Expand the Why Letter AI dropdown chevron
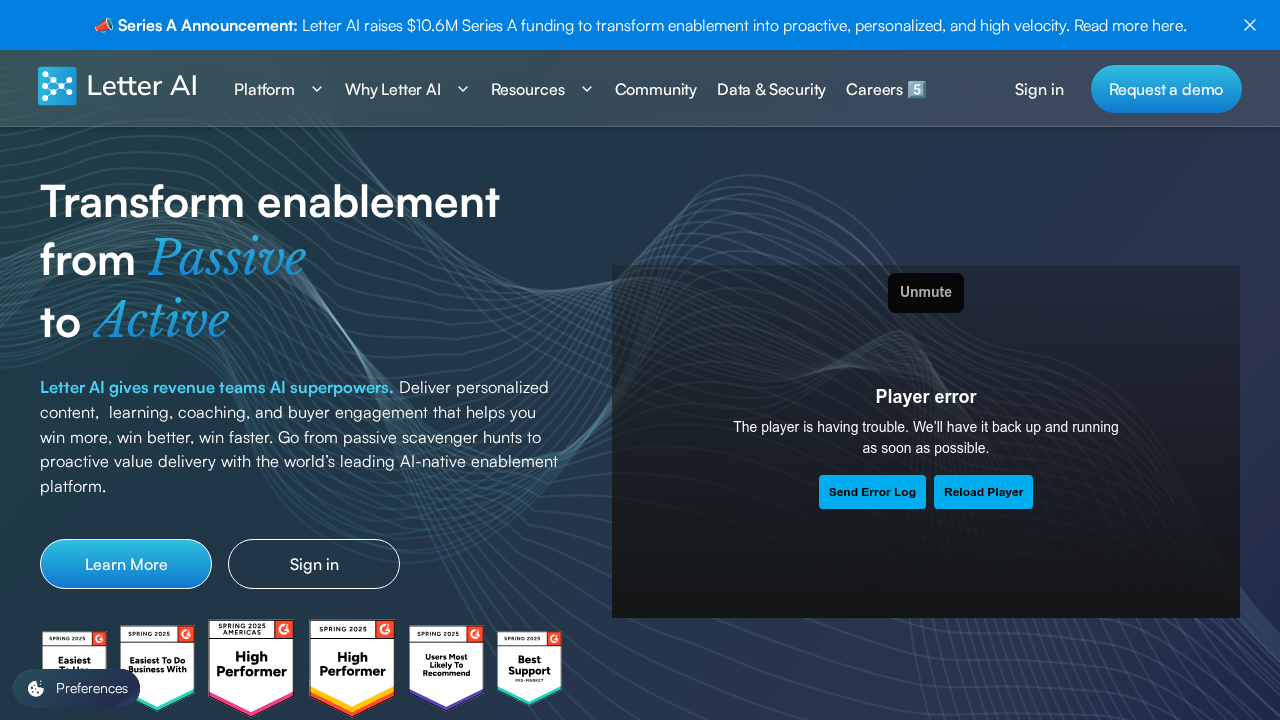This screenshot has width=1280, height=720. pos(463,89)
